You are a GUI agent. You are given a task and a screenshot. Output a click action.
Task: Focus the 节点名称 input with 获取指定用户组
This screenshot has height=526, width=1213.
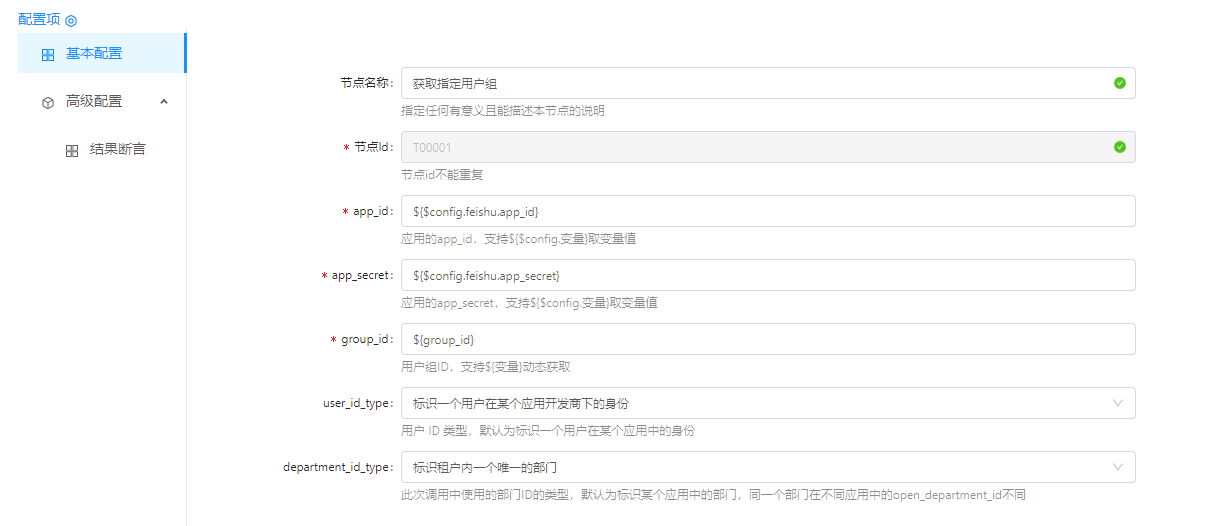point(750,83)
